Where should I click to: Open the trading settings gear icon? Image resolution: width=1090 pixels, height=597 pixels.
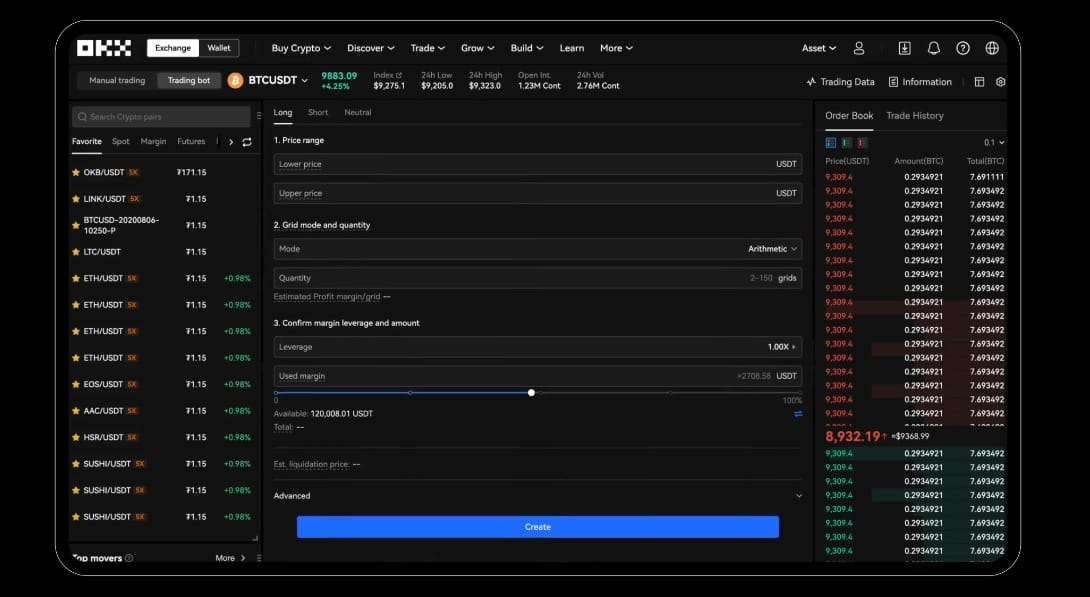(x=1000, y=81)
